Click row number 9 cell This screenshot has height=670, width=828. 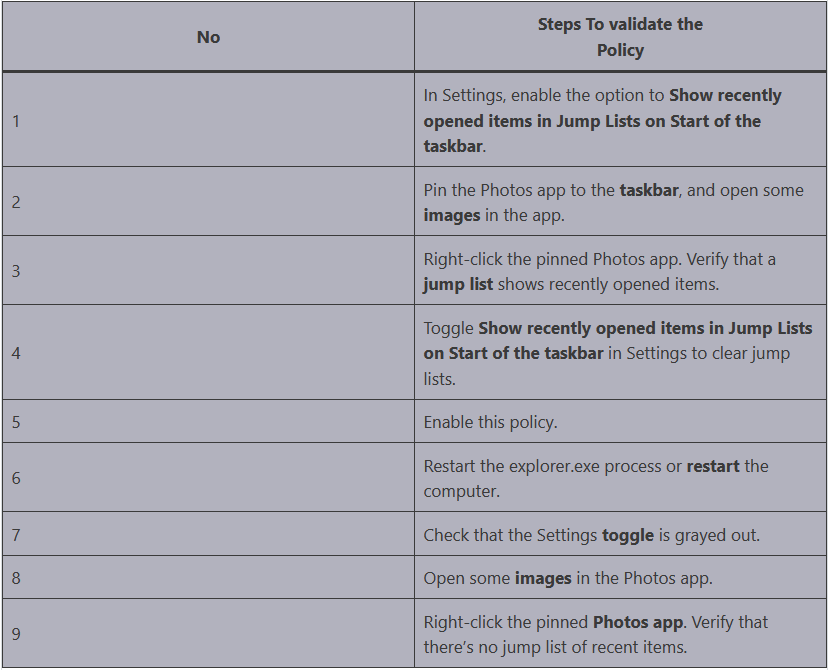pos(208,634)
